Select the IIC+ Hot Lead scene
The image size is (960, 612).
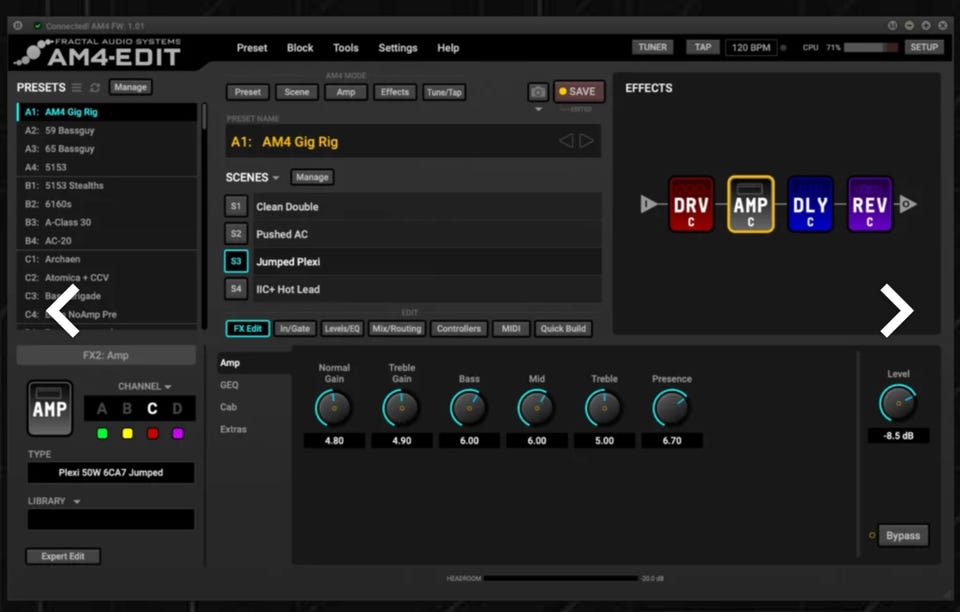tap(288, 289)
